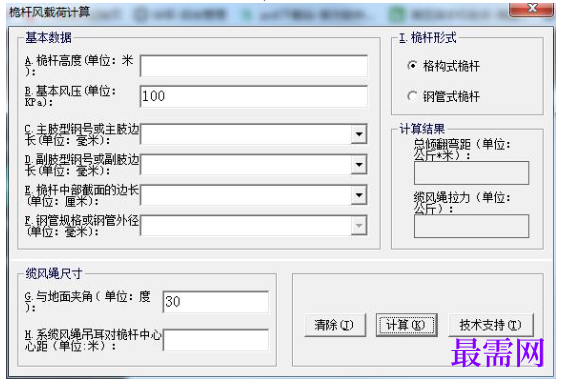Click the 缆风绳拉力 result box

pyautogui.click(x=471, y=226)
